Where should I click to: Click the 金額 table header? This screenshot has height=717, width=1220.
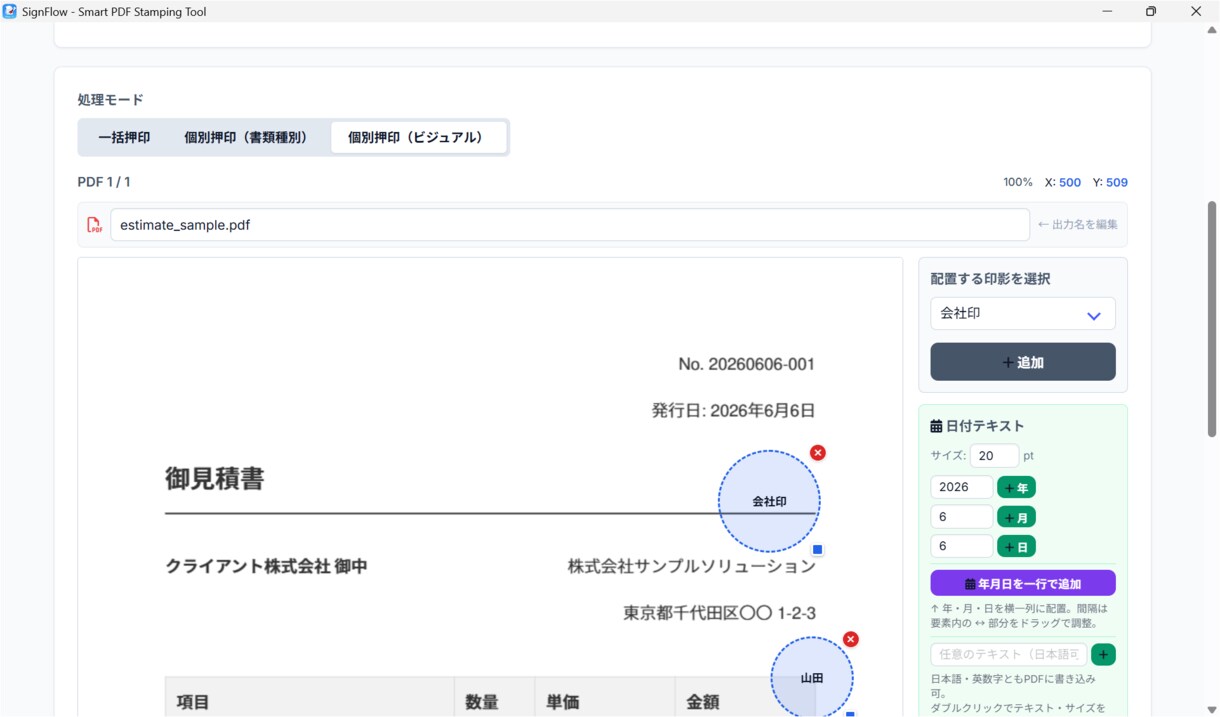click(703, 702)
